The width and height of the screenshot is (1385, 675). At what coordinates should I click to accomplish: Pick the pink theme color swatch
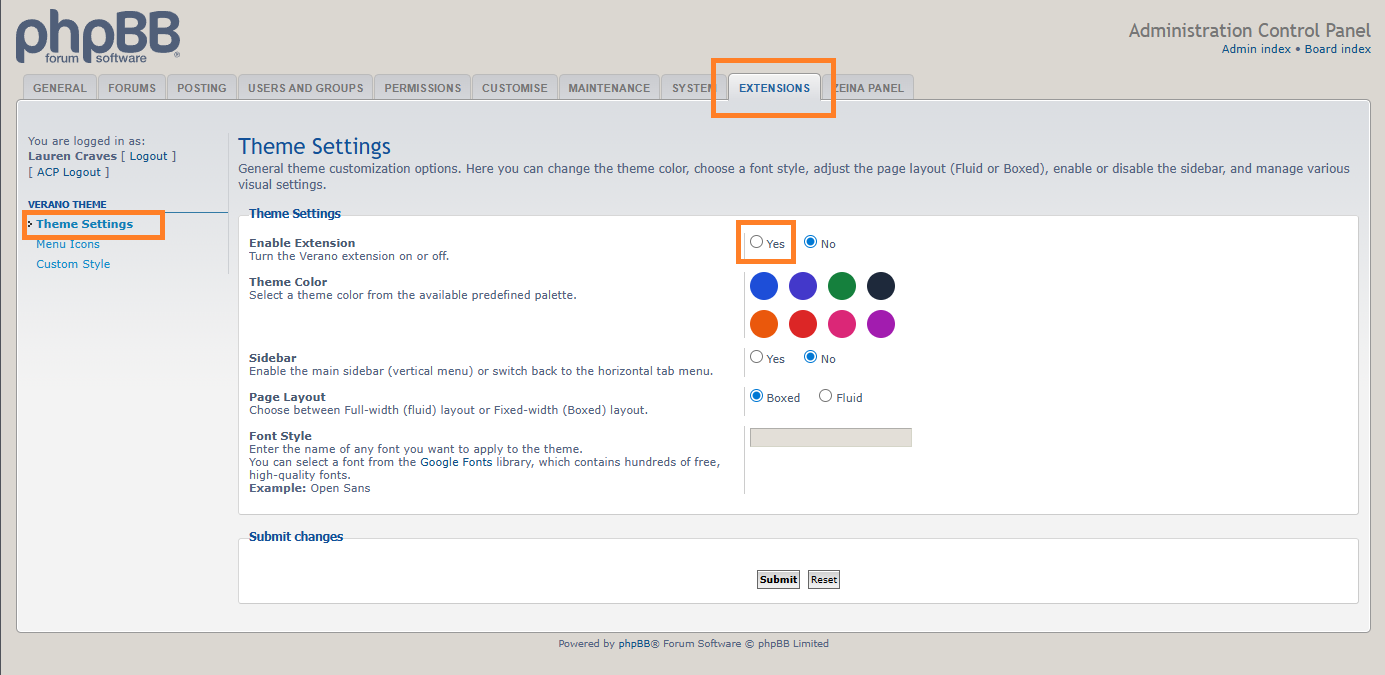click(x=842, y=324)
